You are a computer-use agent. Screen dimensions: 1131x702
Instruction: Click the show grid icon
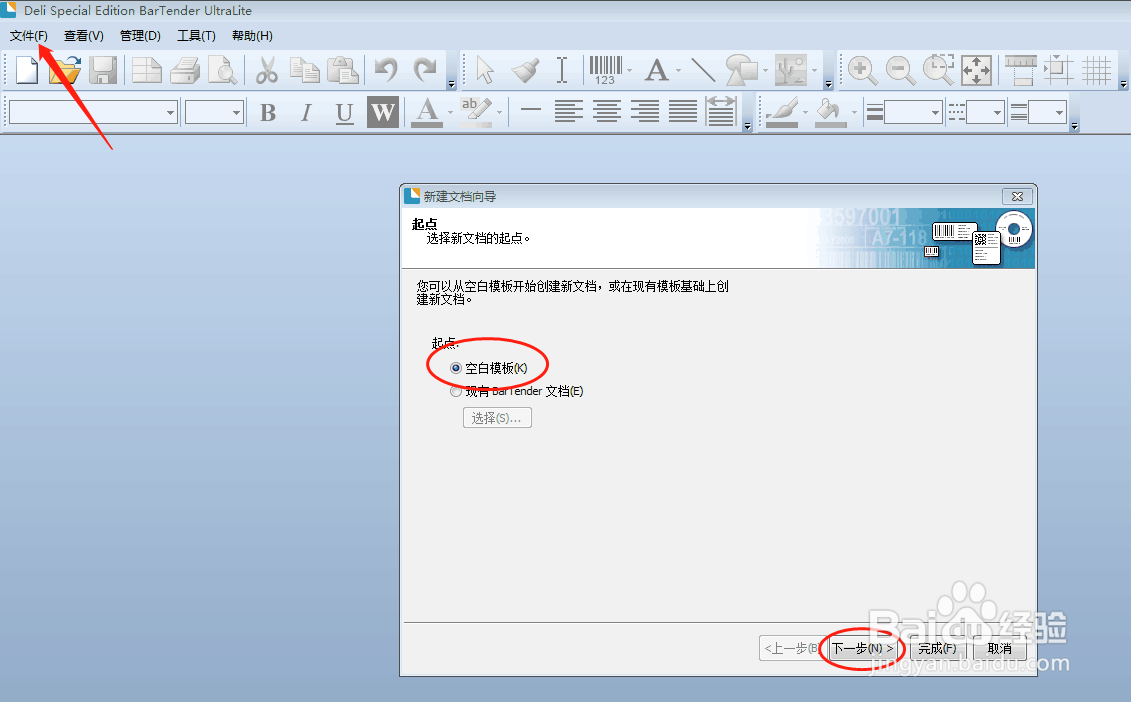pyautogui.click(x=1097, y=70)
